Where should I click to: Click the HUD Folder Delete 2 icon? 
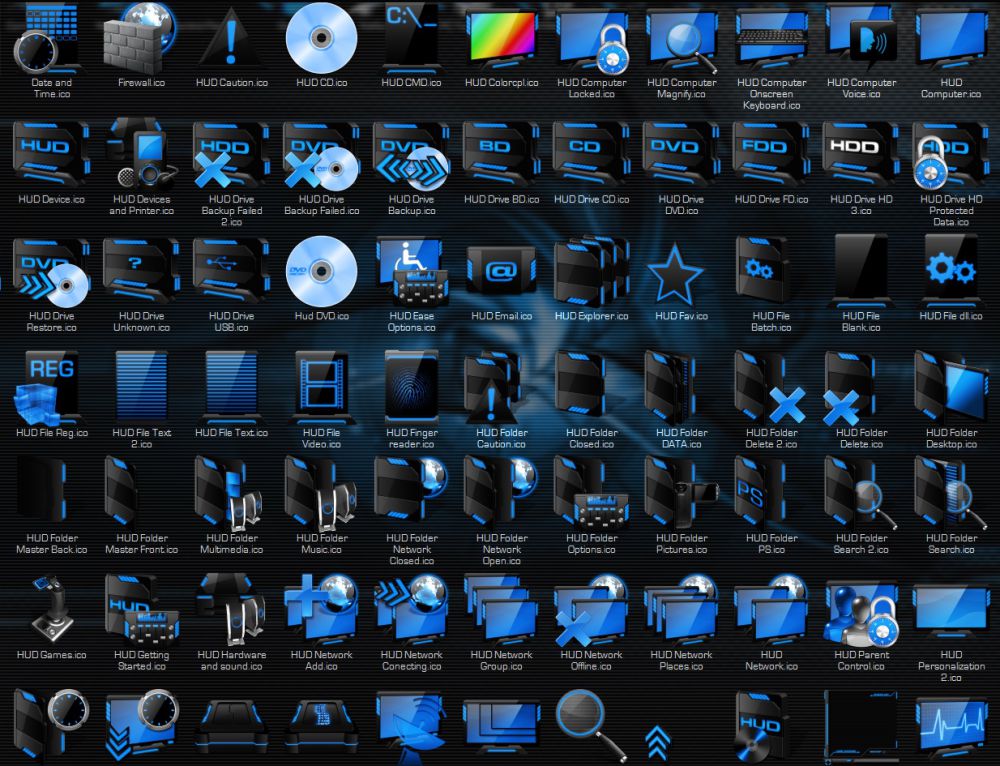point(771,388)
